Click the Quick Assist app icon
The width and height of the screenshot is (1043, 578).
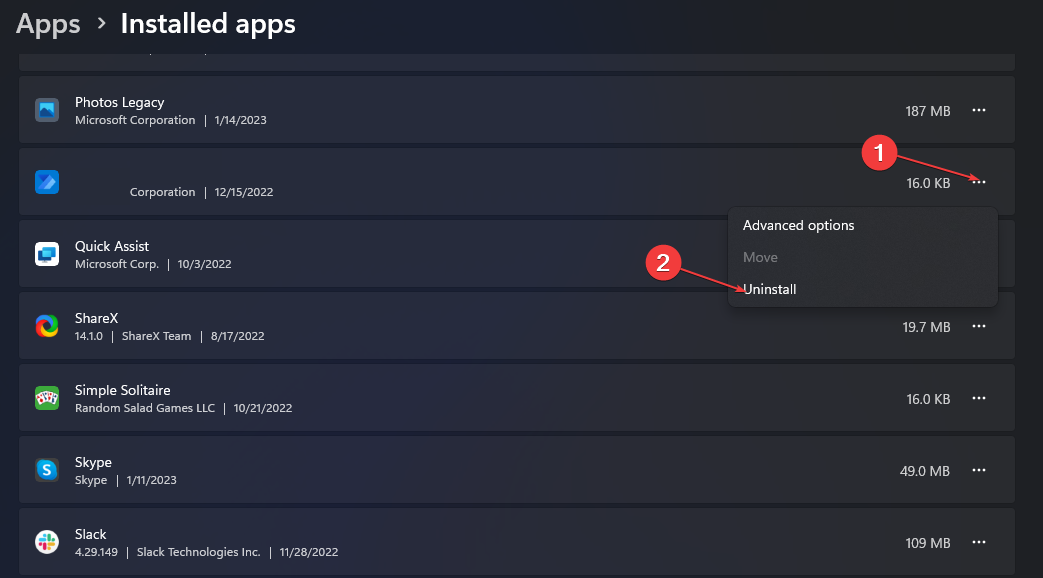[47, 254]
